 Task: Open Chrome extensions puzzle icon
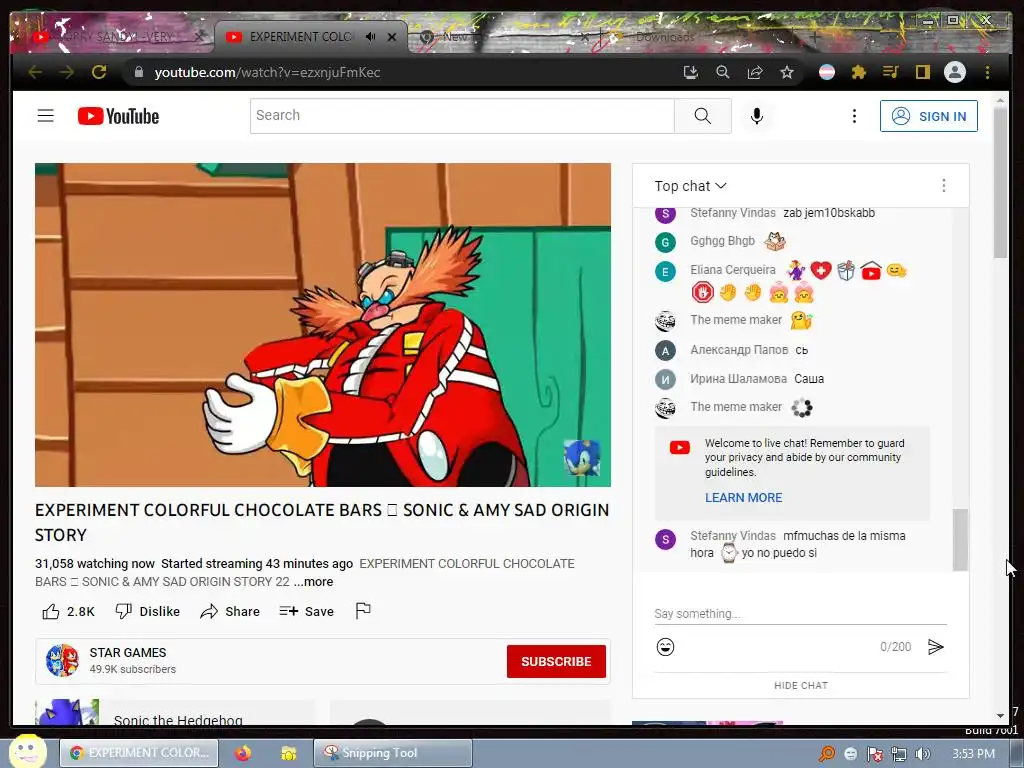tap(859, 72)
